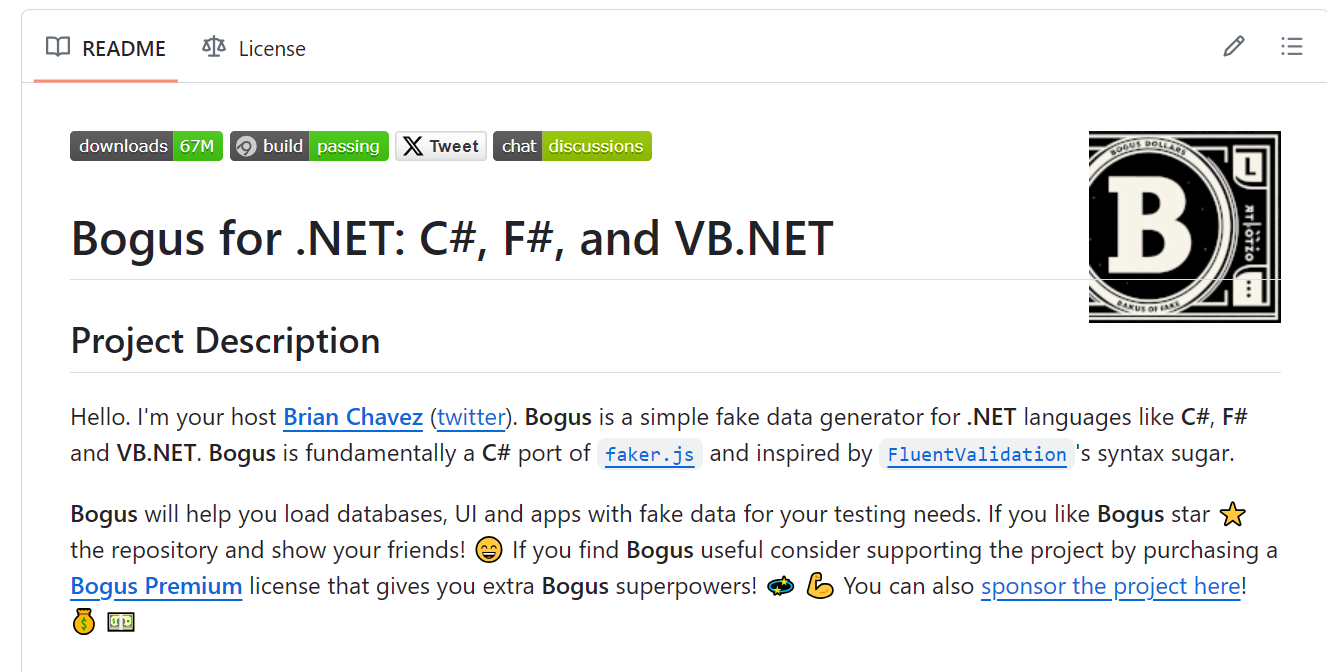Click the X Tweet badge button

[x=441, y=146]
